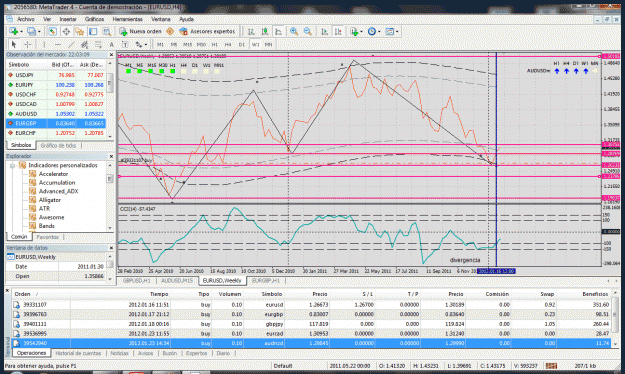Switch to the GBPUSD,H1 chart tab
The width and height of the screenshot is (625, 374).
point(137,281)
